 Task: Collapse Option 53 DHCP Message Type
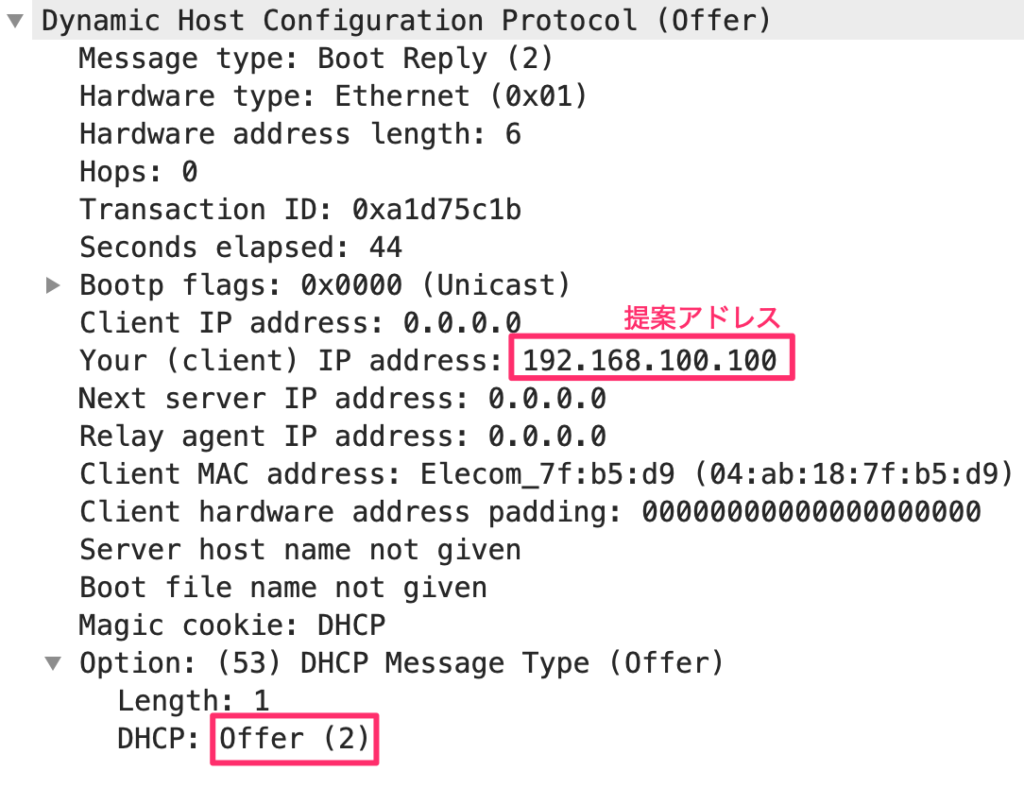pos(53,664)
